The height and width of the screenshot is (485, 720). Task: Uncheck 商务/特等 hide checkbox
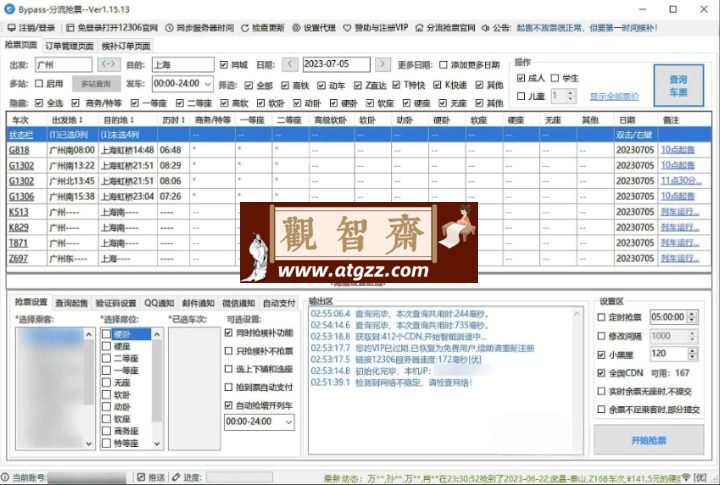pyautogui.click(x=75, y=103)
